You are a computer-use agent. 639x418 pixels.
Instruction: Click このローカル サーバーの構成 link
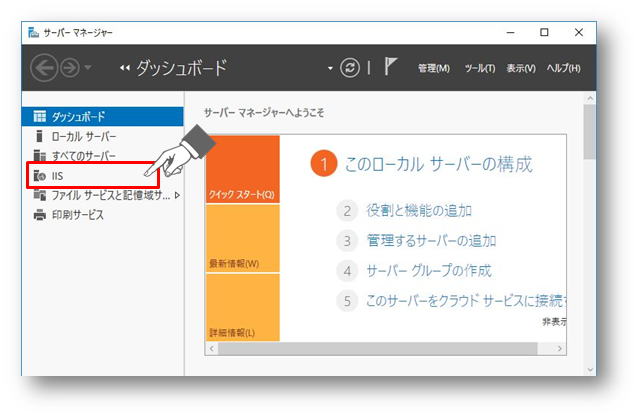tap(438, 164)
